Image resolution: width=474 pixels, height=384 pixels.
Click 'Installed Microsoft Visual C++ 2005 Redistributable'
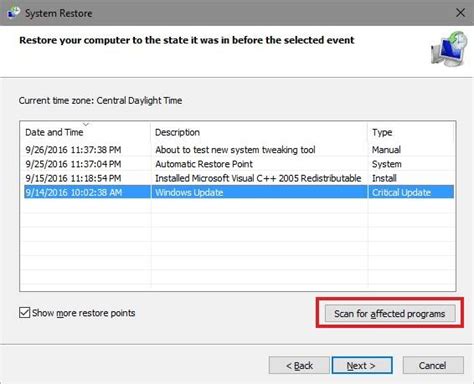pos(258,178)
